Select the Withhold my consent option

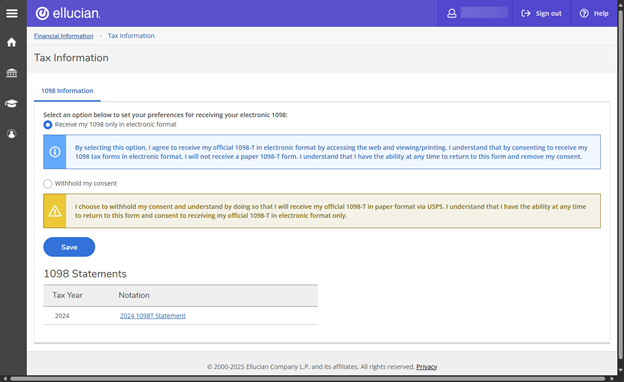click(x=48, y=184)
